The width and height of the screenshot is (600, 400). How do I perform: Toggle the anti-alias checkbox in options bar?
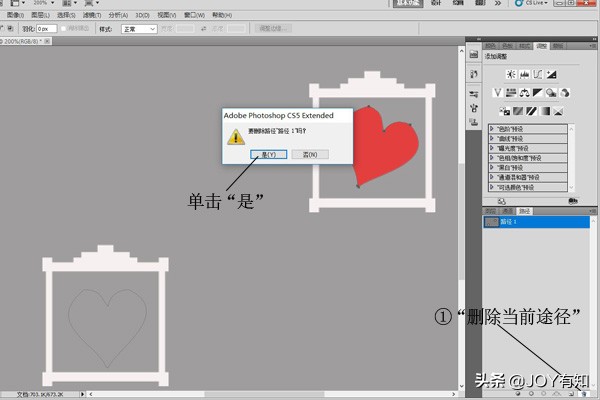65,30
